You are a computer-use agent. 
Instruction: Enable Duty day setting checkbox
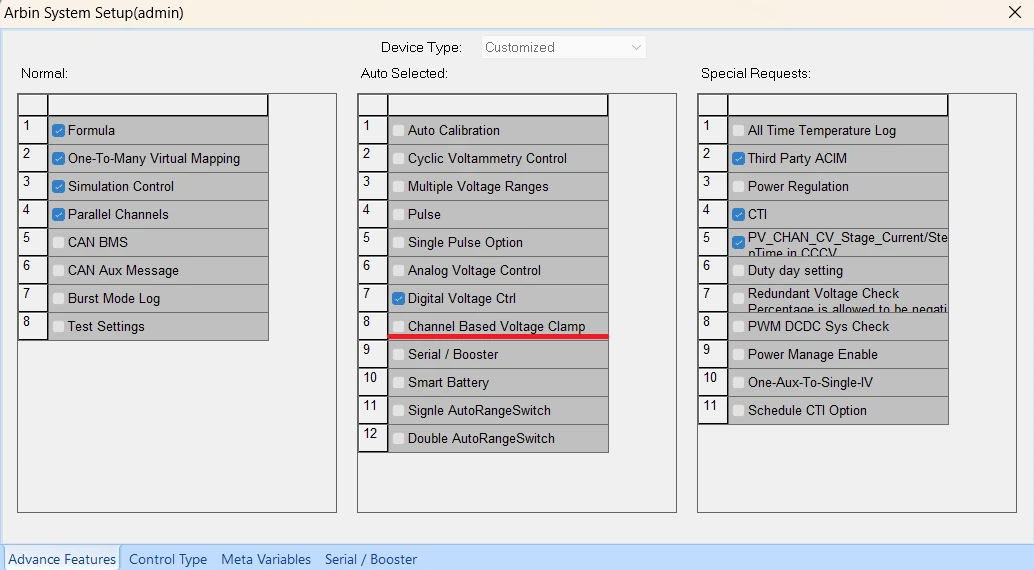(739, 270)
